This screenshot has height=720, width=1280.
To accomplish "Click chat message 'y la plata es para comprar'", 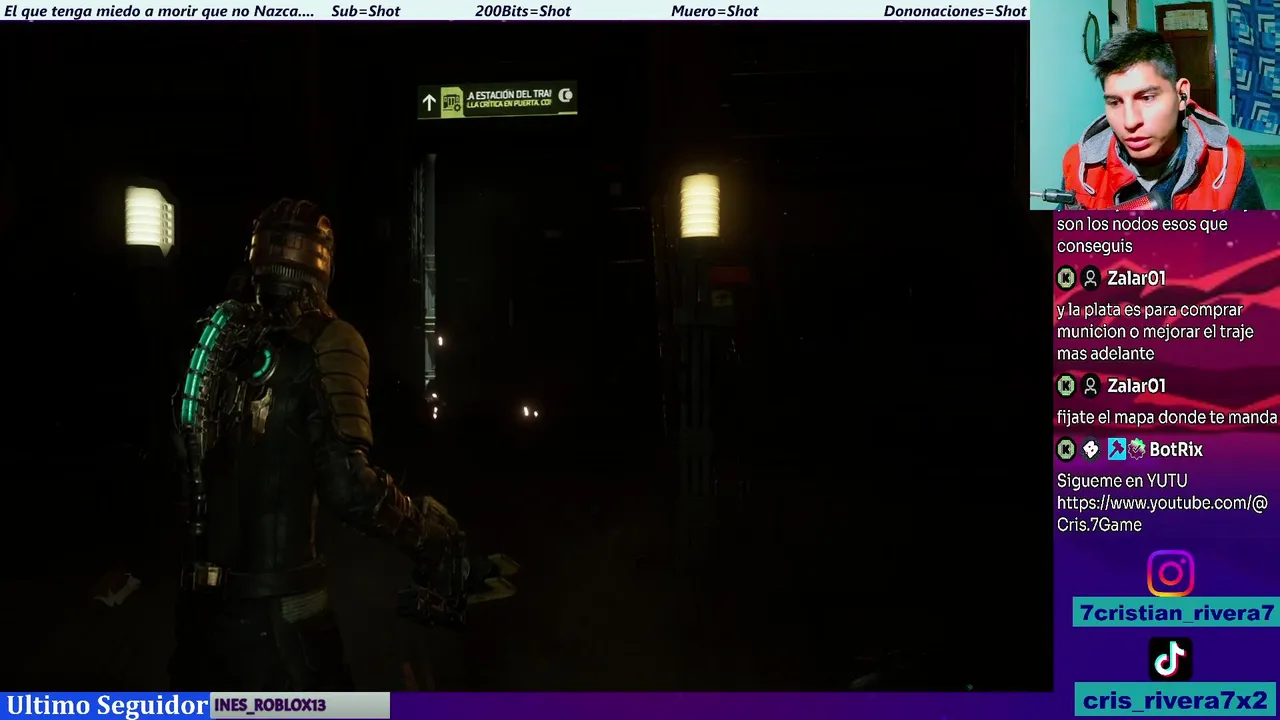I will tap(1155, 331).
